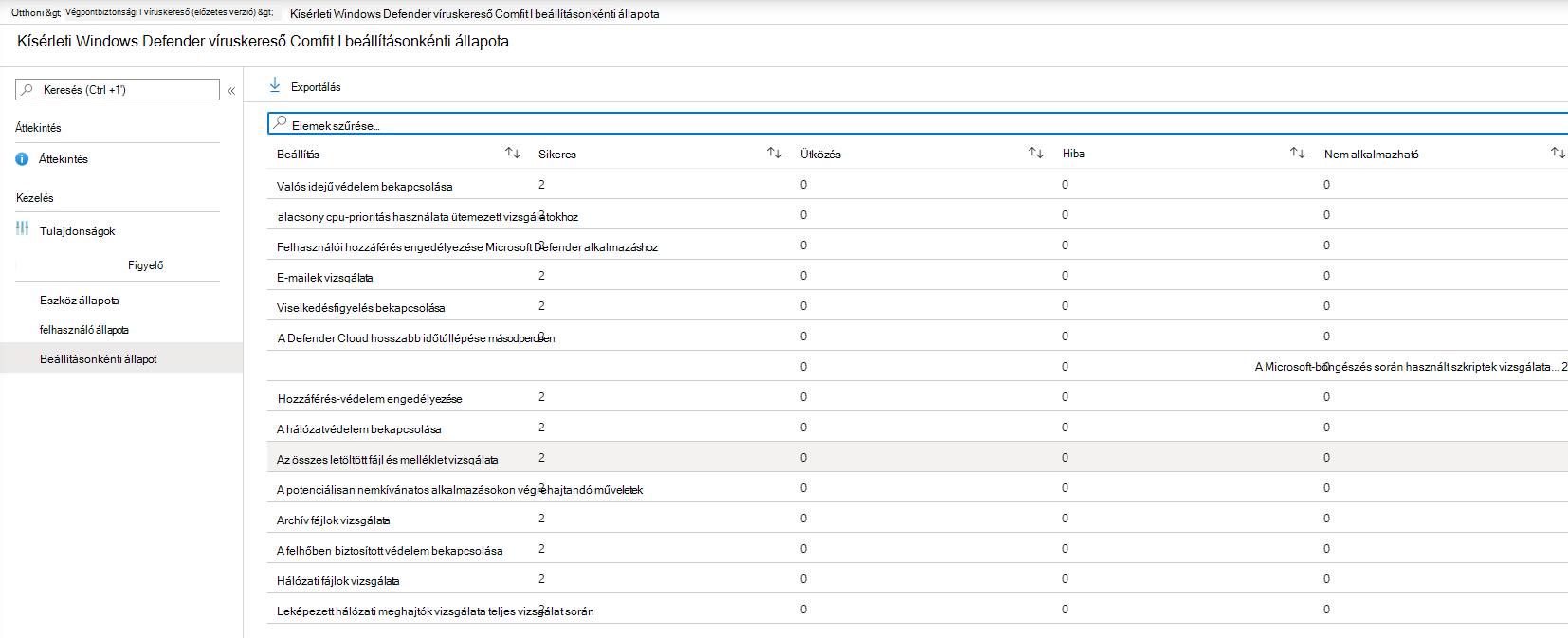The width and height of the screenshot is (1568, 638).
Task: Select the row A felhőben biztosított védelem bekapcsolása
Action: [918, 548]
